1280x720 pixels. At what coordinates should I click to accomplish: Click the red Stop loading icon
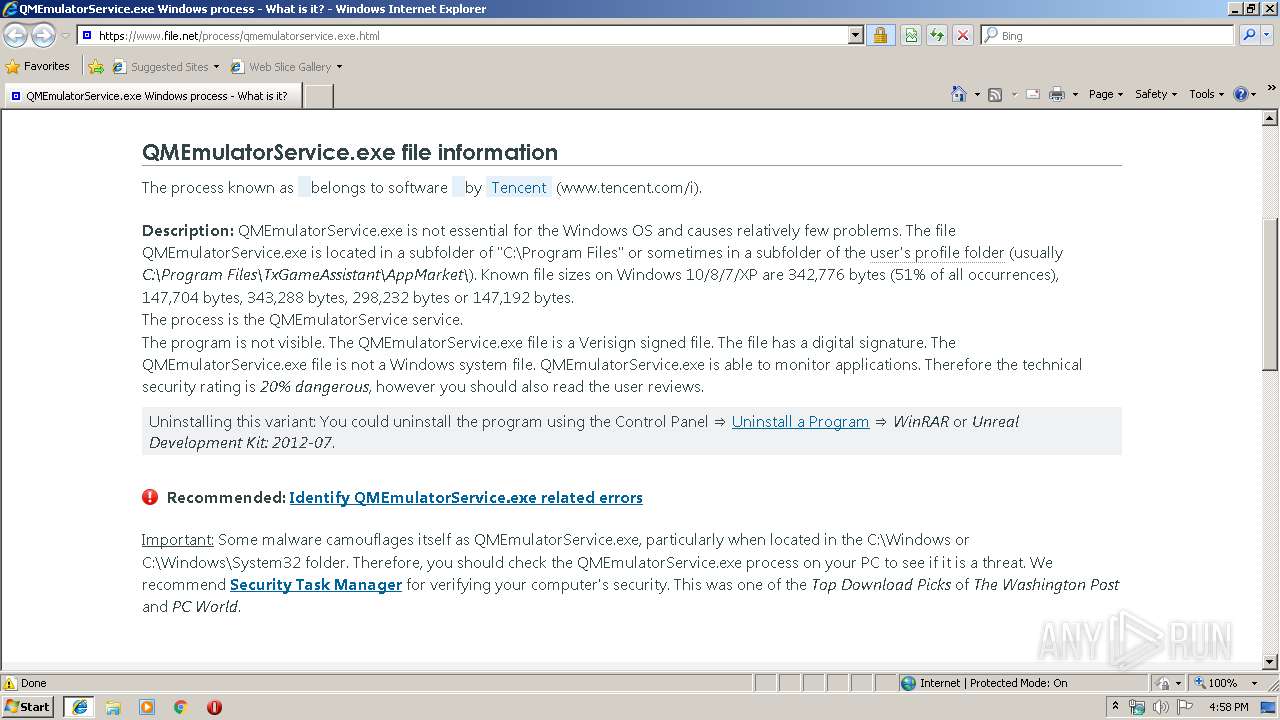click(x=963, y=35)
